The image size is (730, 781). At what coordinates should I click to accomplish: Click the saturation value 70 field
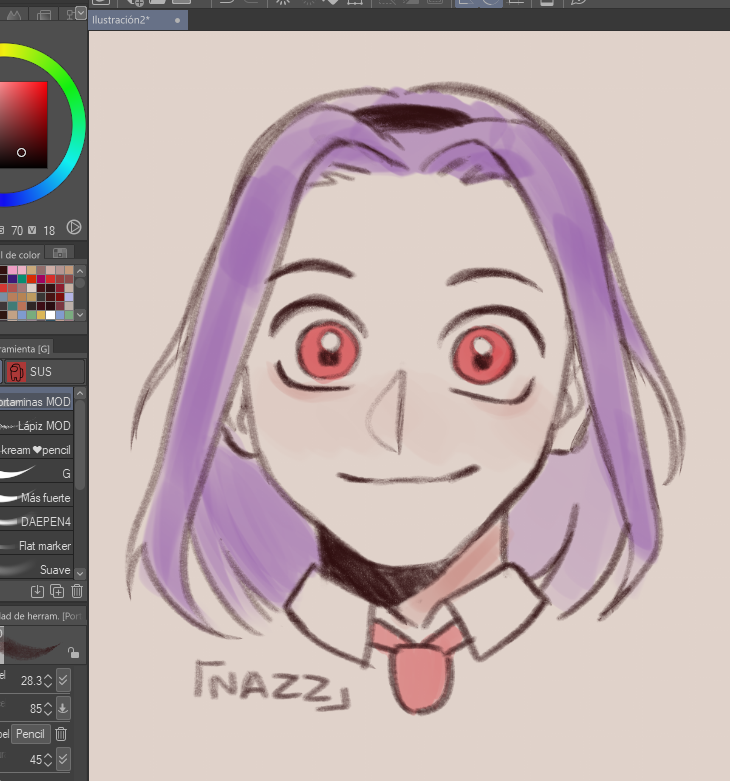click(17, 231)
